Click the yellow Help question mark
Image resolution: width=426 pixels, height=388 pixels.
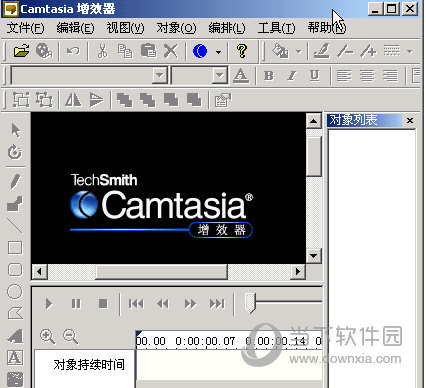(x=242, y=51)
